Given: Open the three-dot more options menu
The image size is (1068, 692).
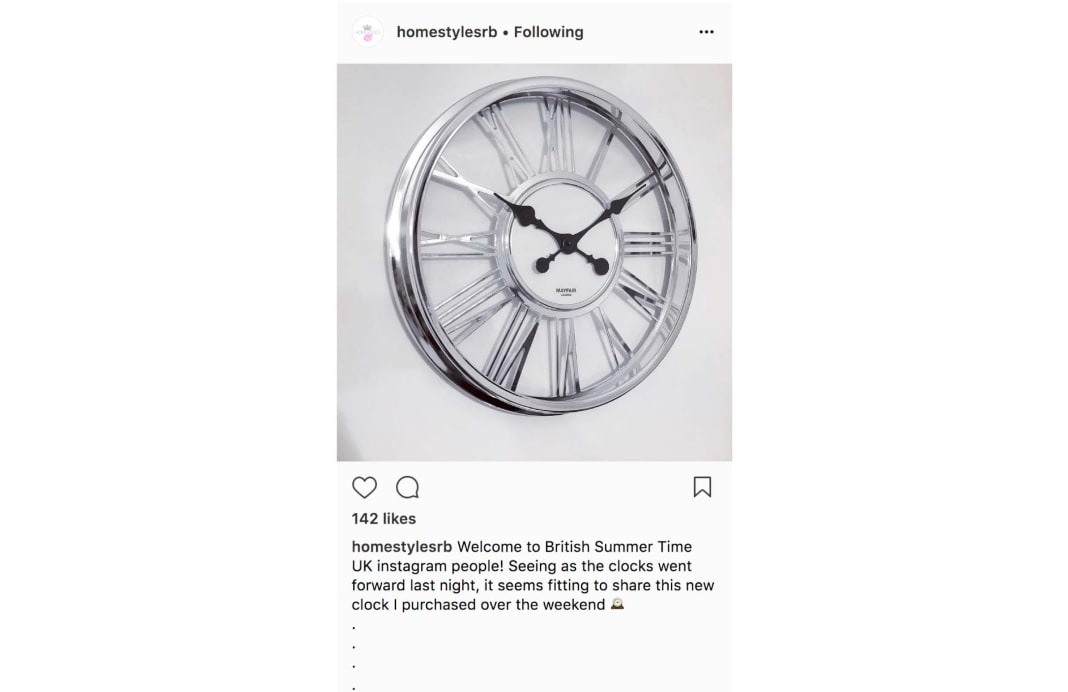Looking at the screenshot, I should 706,32.
